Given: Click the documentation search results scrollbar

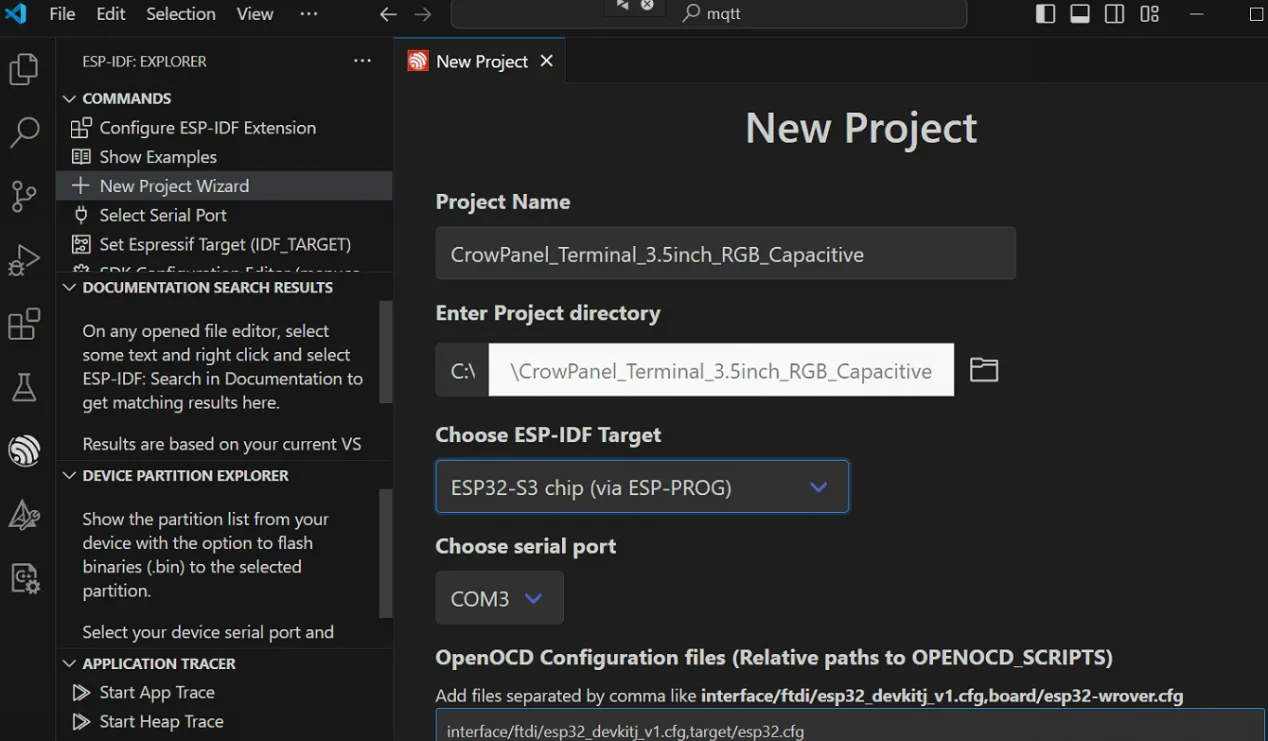Looking at the screenshot, I should [x=386, y=352].
